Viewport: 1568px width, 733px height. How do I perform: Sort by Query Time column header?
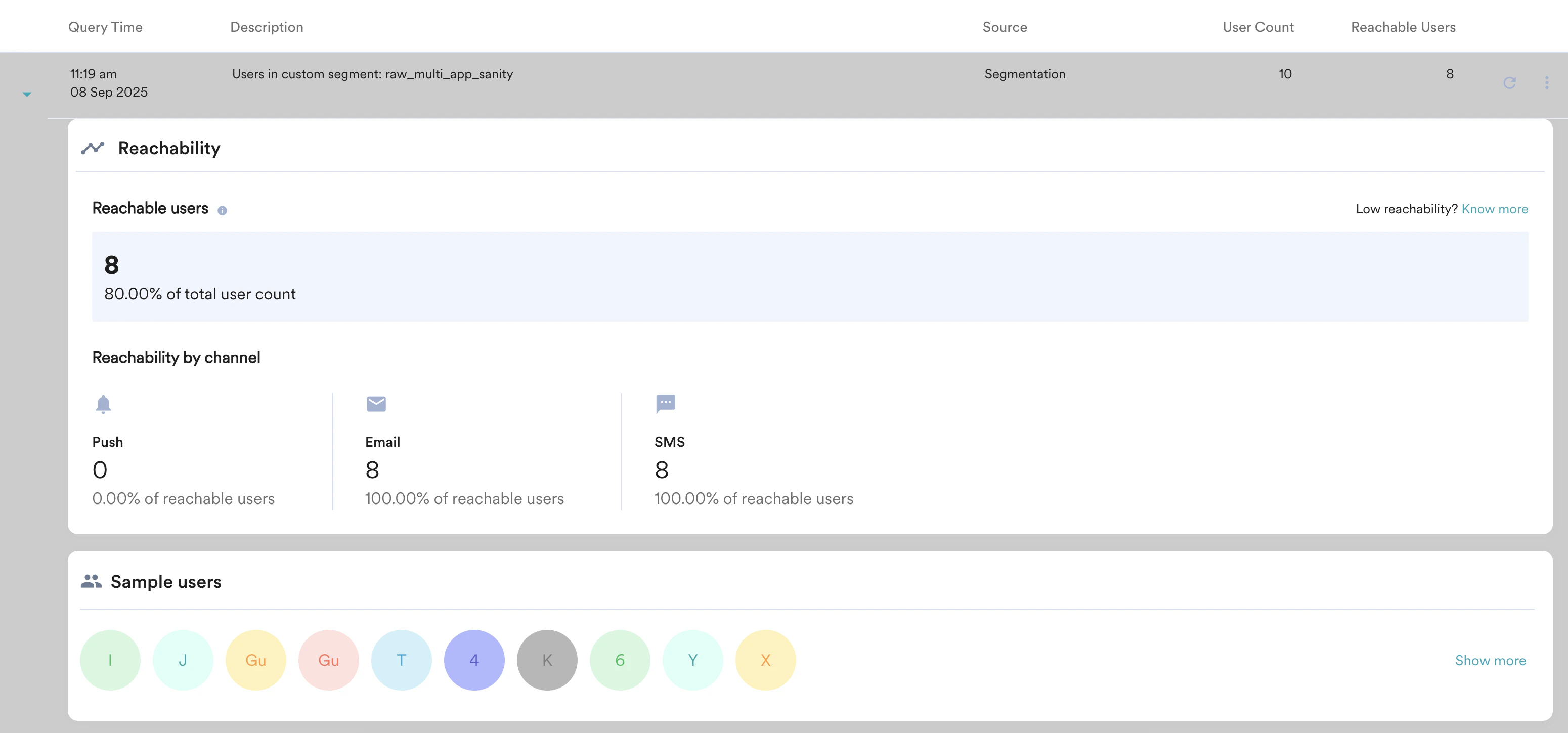(x=105, y=27)
